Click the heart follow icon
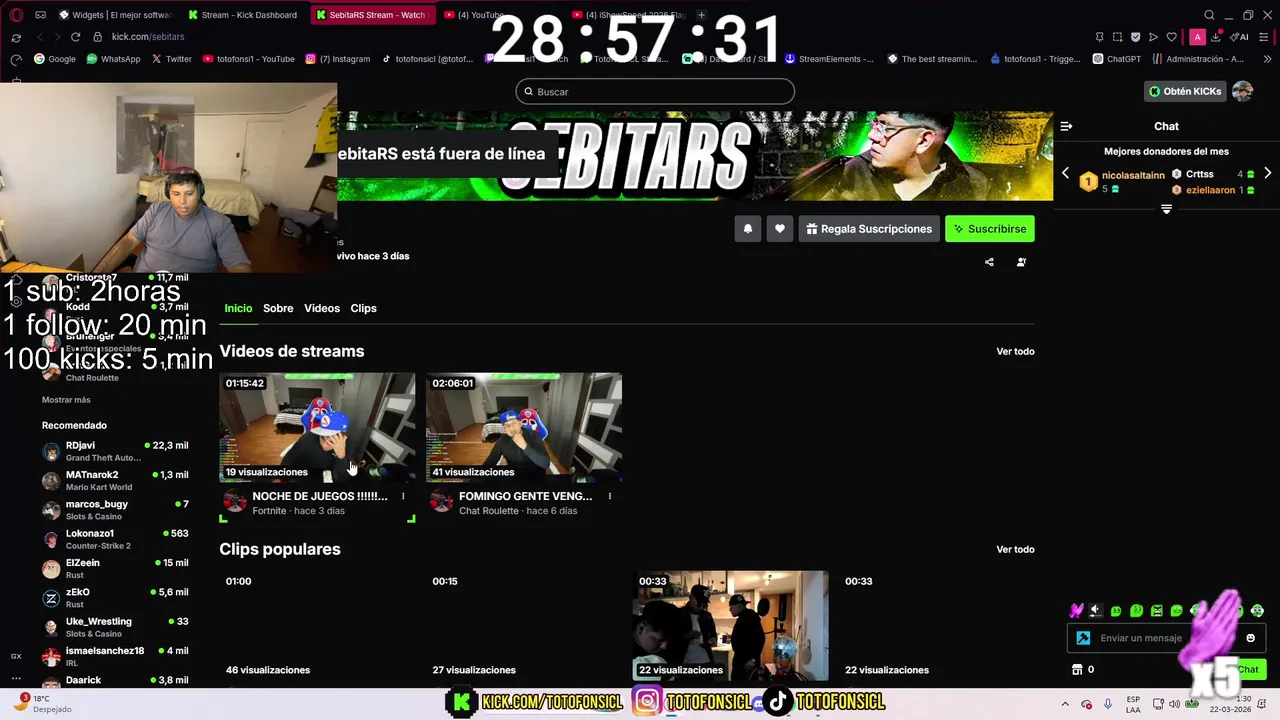Image resolution: width=1280 pixels, height=720 pixels. click(x=780, y=229)
